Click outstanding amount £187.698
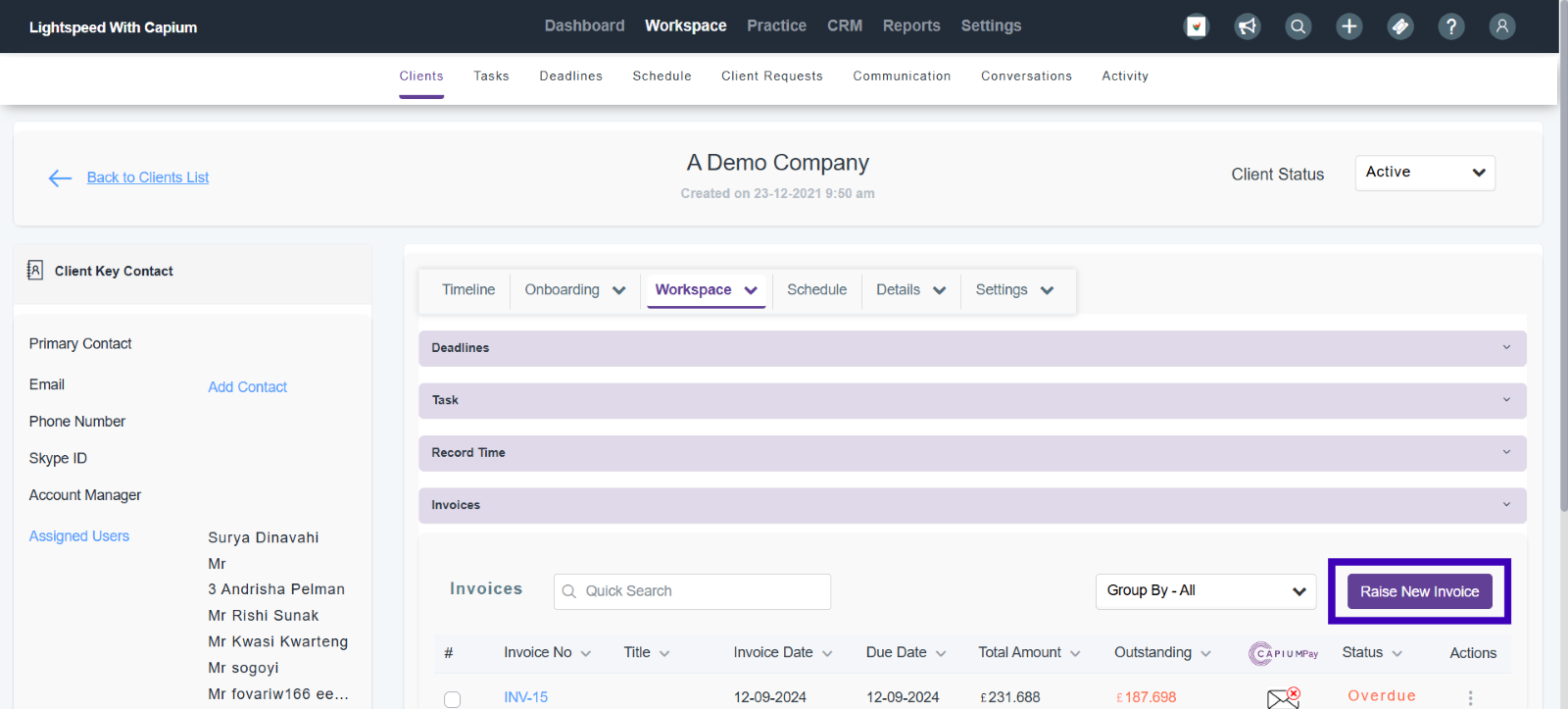This screenshot has height=709, width=1568. pos(1146,698)
